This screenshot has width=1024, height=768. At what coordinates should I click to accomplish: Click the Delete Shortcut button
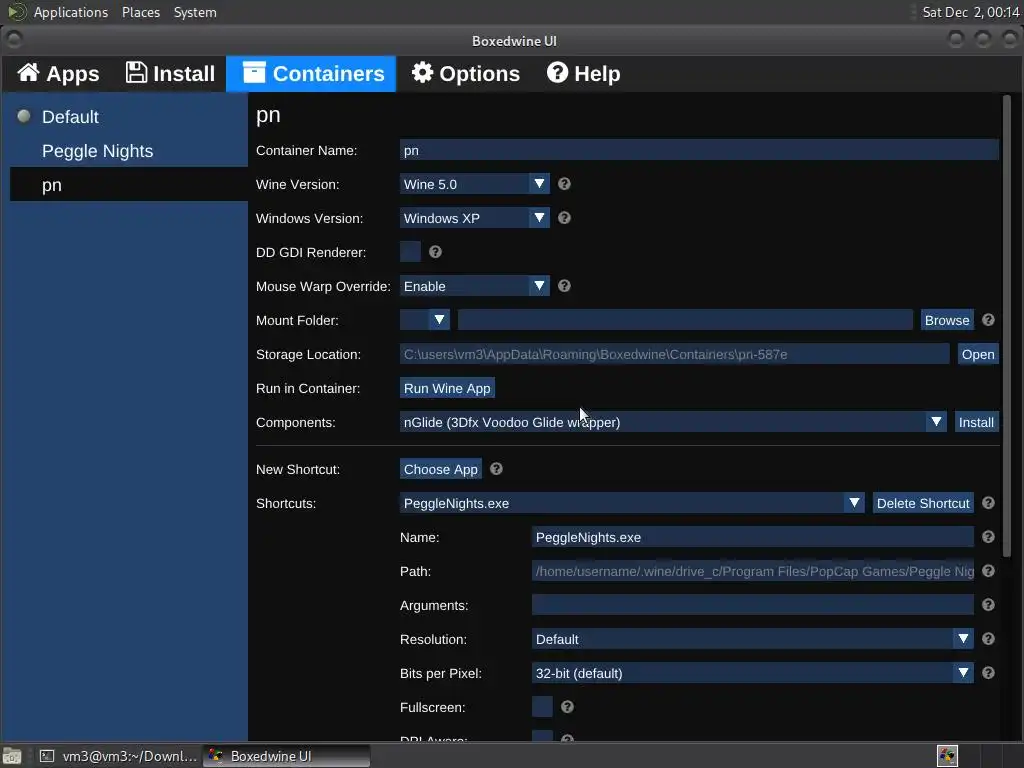pos(923,503)
